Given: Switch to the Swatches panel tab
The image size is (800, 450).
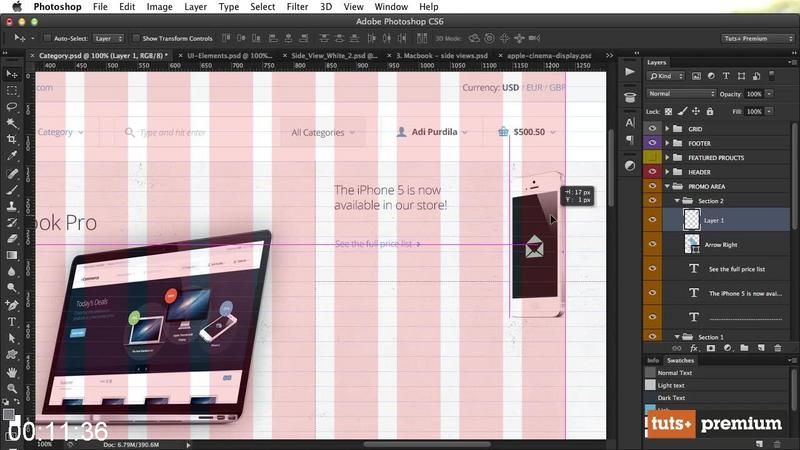Looking at the screenshot, I should pyautogui.click(x=681, y=360).
